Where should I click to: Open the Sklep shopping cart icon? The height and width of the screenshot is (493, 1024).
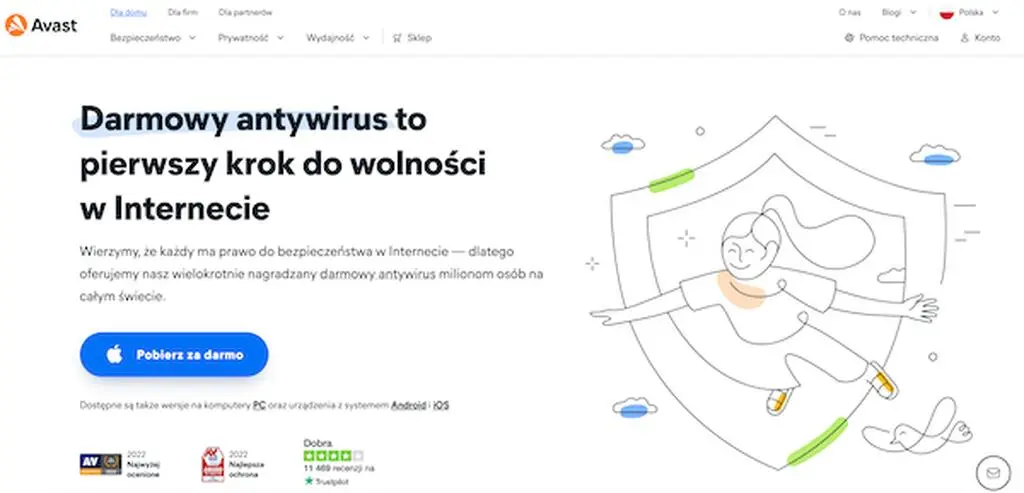coord(396,38)
